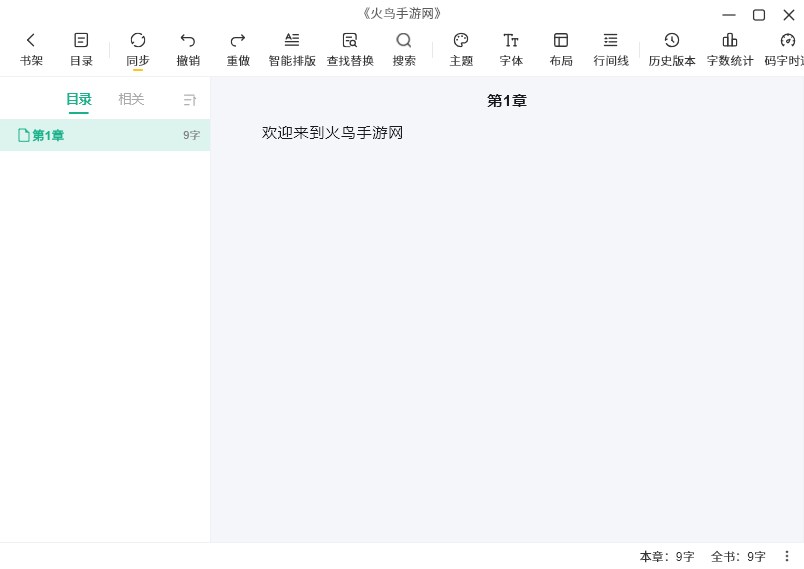Redo with the 重做 icon
The width and height of the screenshot is (804, 569).
pos(238,49)
